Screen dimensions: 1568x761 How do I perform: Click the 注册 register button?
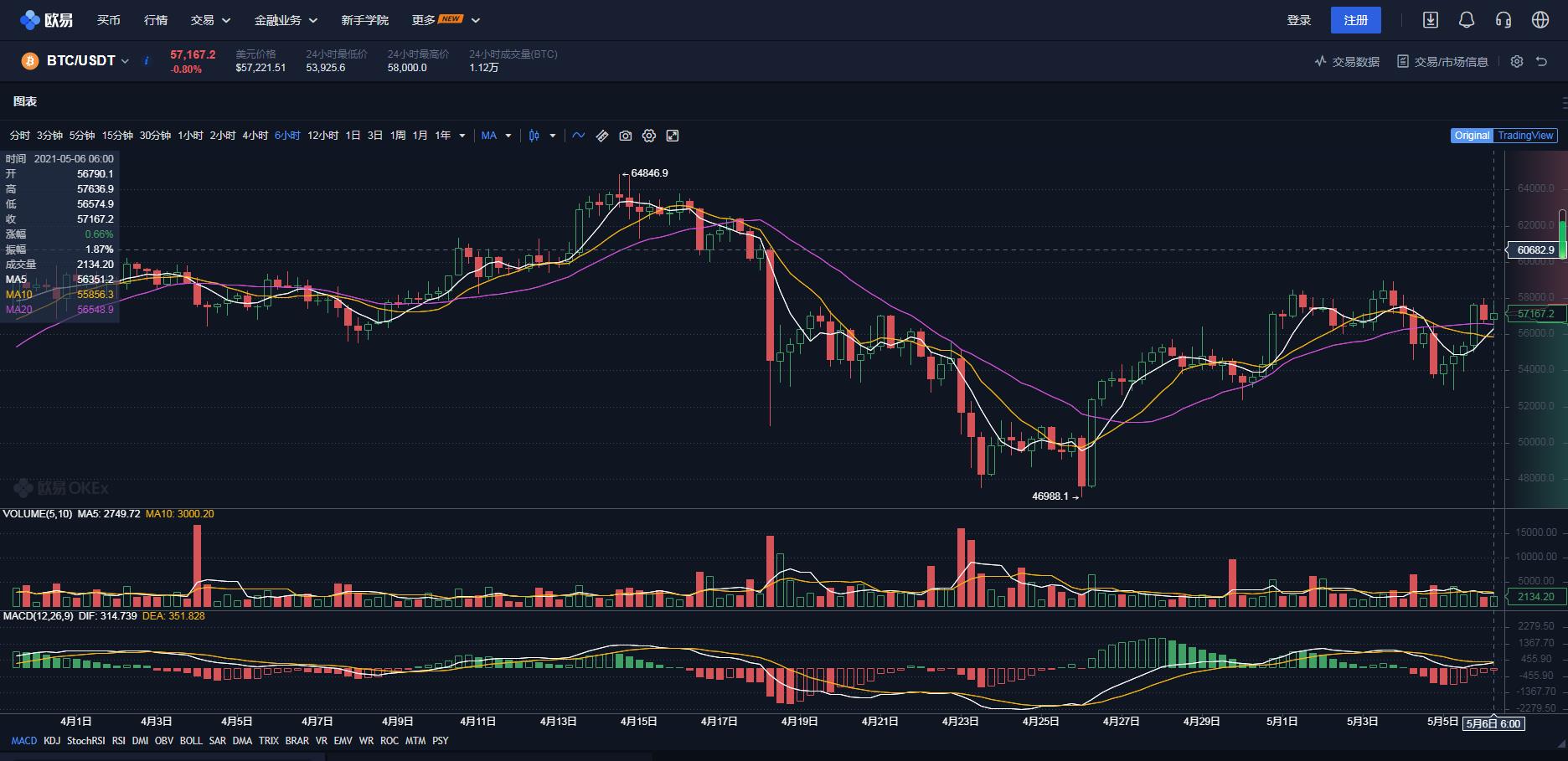tap(1356, 20)
